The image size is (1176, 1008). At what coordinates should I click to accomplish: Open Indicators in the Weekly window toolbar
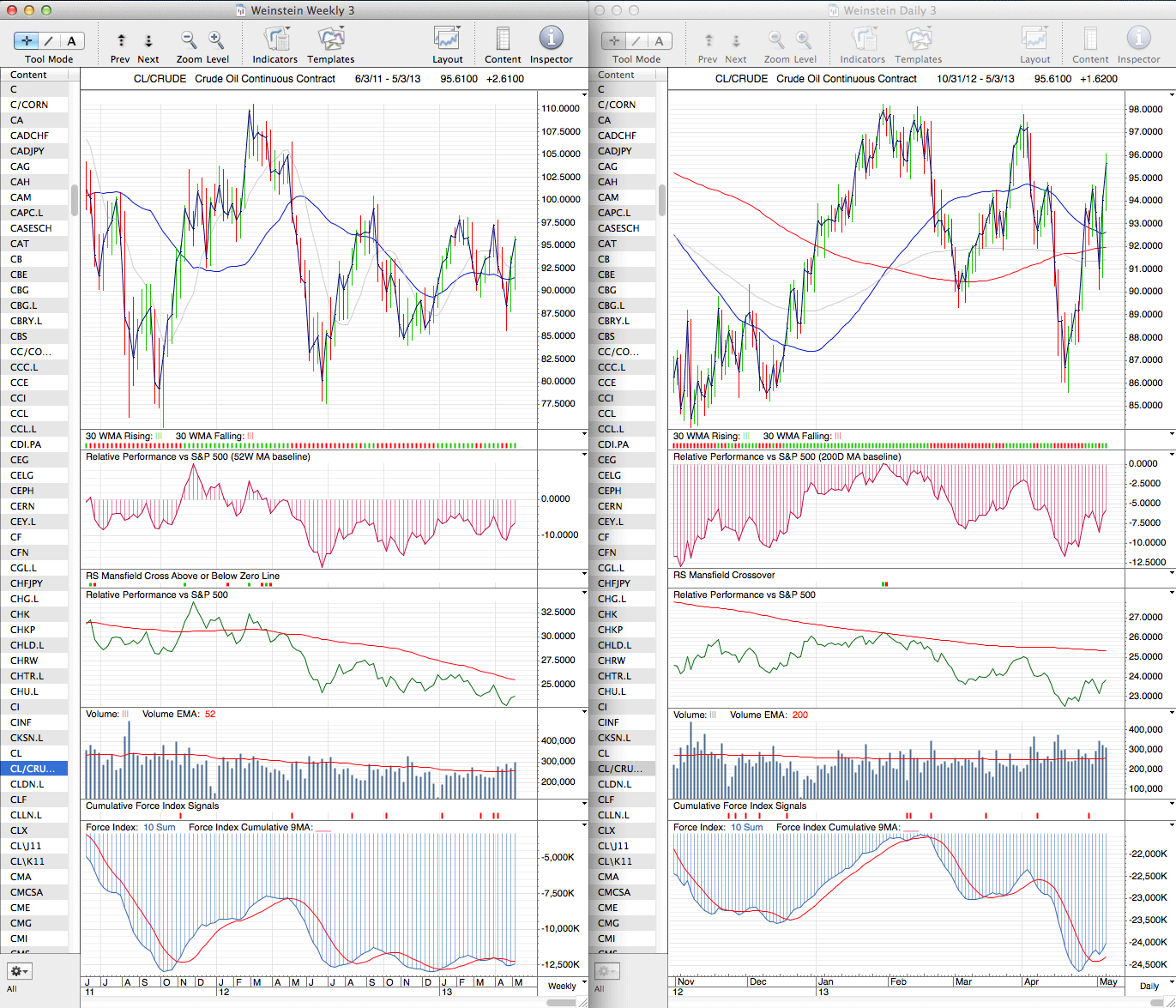click(x=275, y=40)
